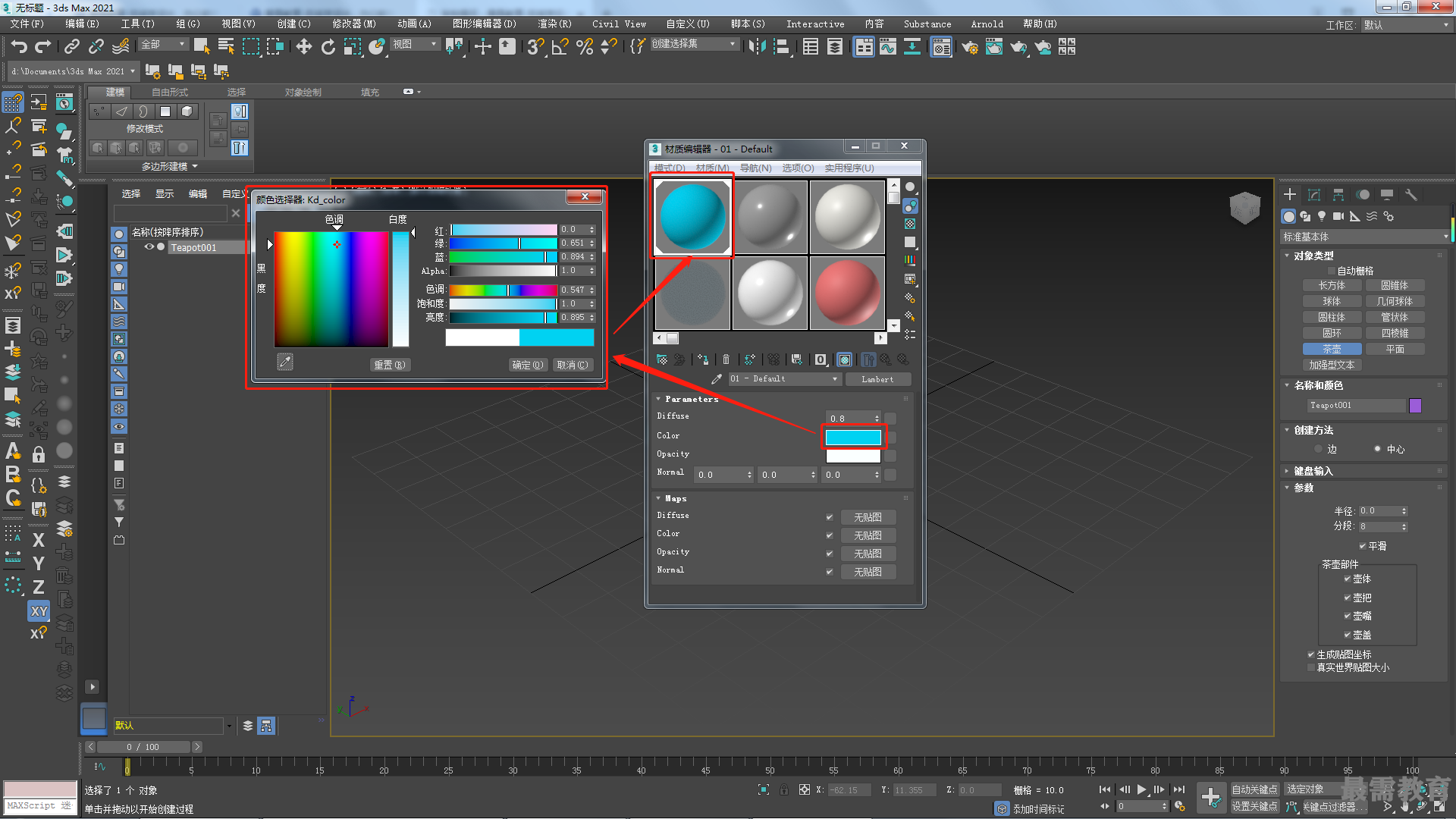This screenshot has width=1456, height=819.
Task: Click the Lambert material type button
Action: 877,379
